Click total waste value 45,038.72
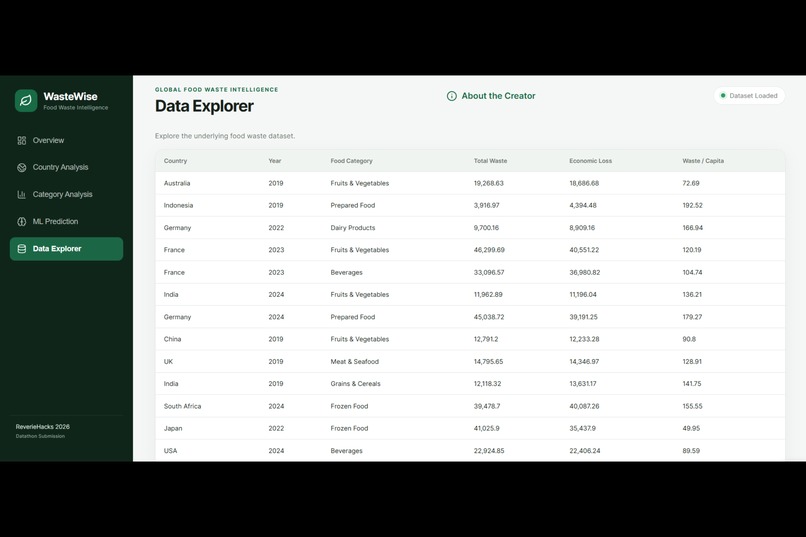Screen dimensions: 806x537 click(x=489, y=317)
